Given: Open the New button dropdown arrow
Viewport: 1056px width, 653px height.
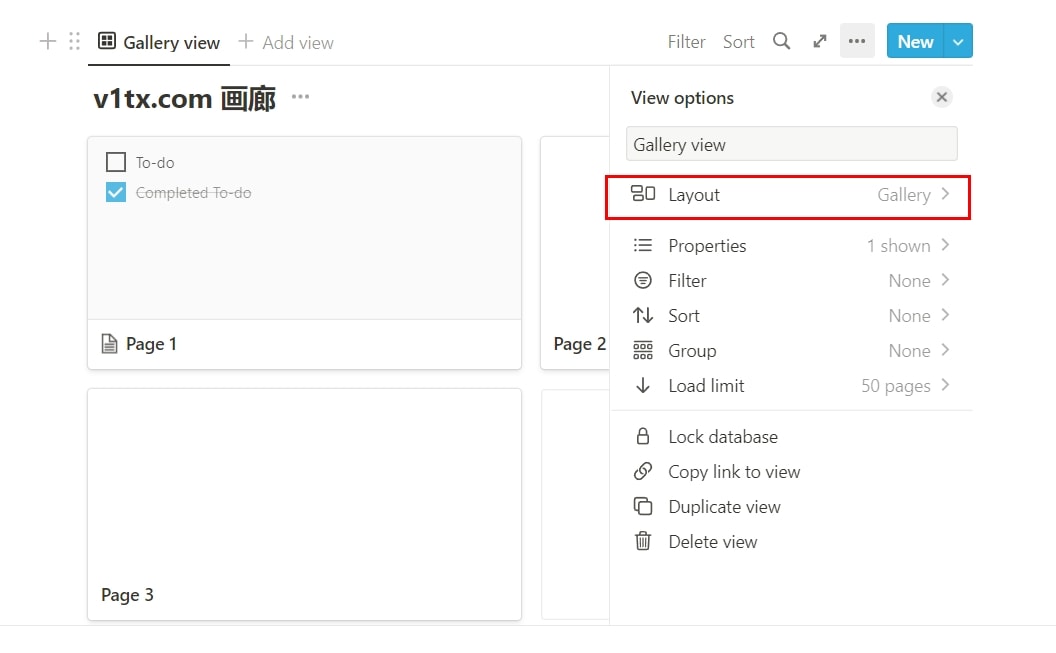Looking at the screenshot, I should pyautogui.click(x=958, y=41).
